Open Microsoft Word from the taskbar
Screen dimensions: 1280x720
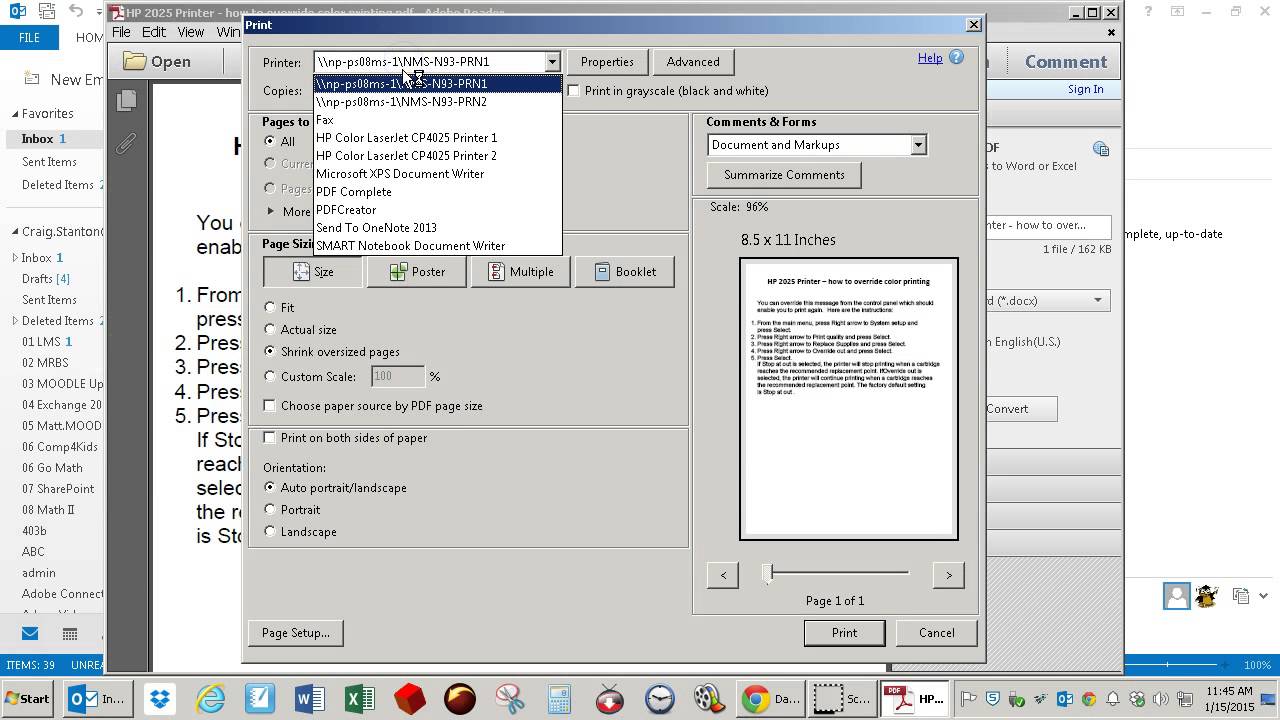[310, 699]
